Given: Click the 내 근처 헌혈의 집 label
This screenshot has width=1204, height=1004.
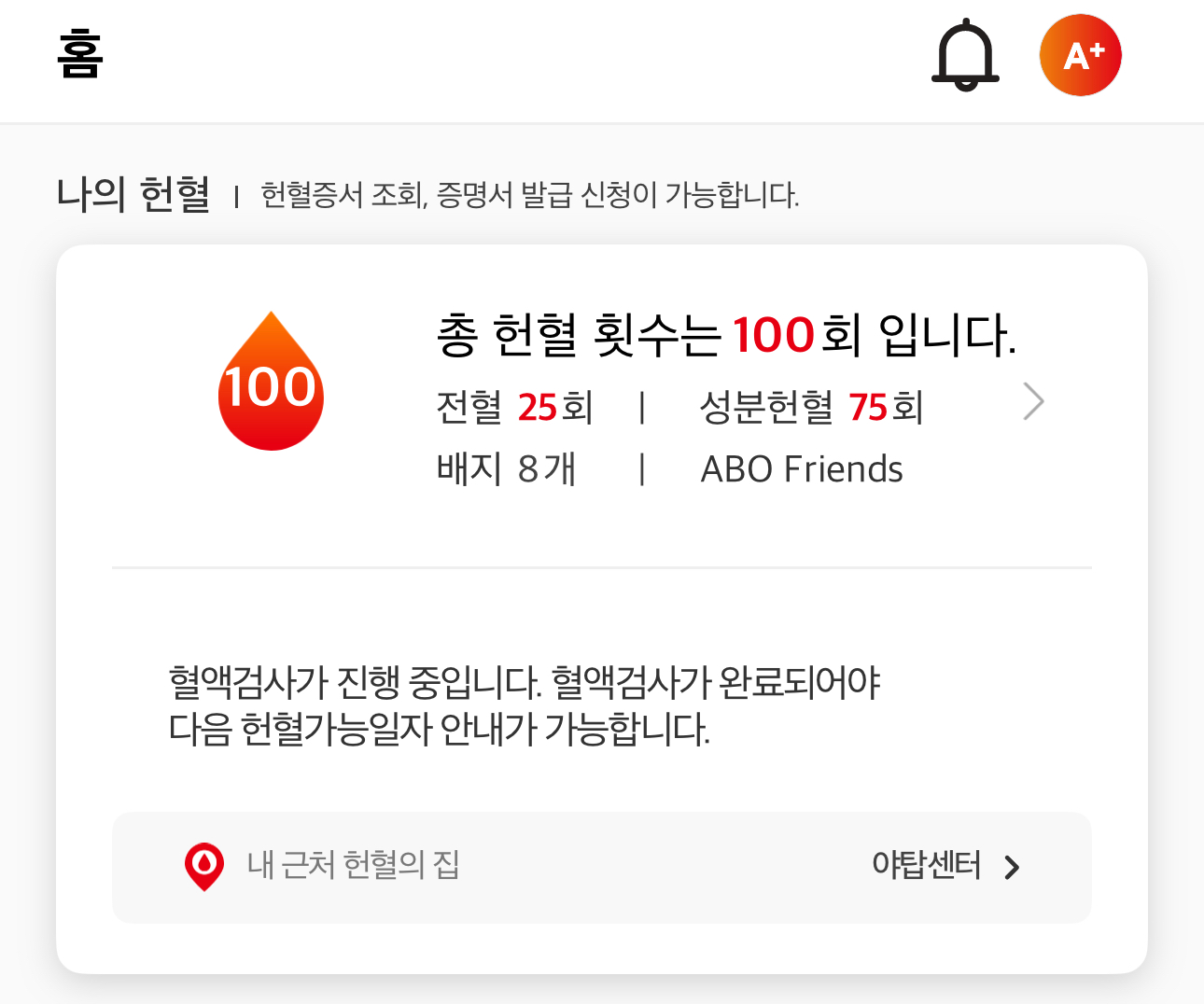Looking at the screenshot, I should click(x=353, y=865).
